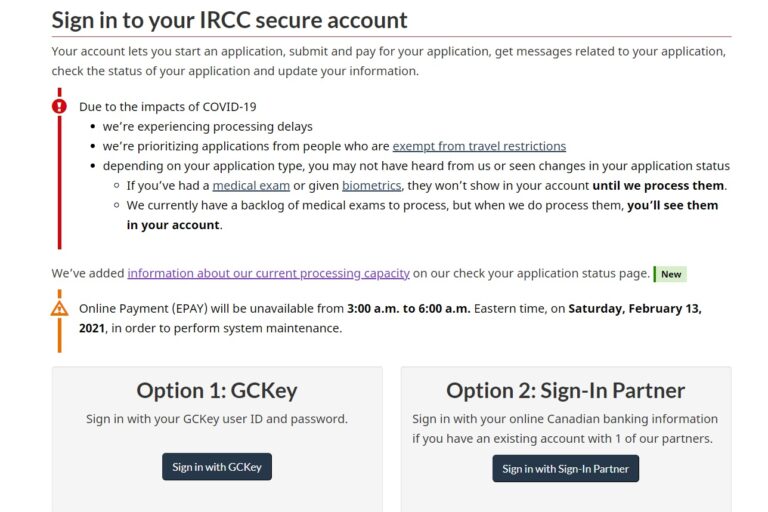Follow the medical exam link
Image resolution: width=768 pixels, height=512 pixels.
pyautogui.click(x=251, y=186)
